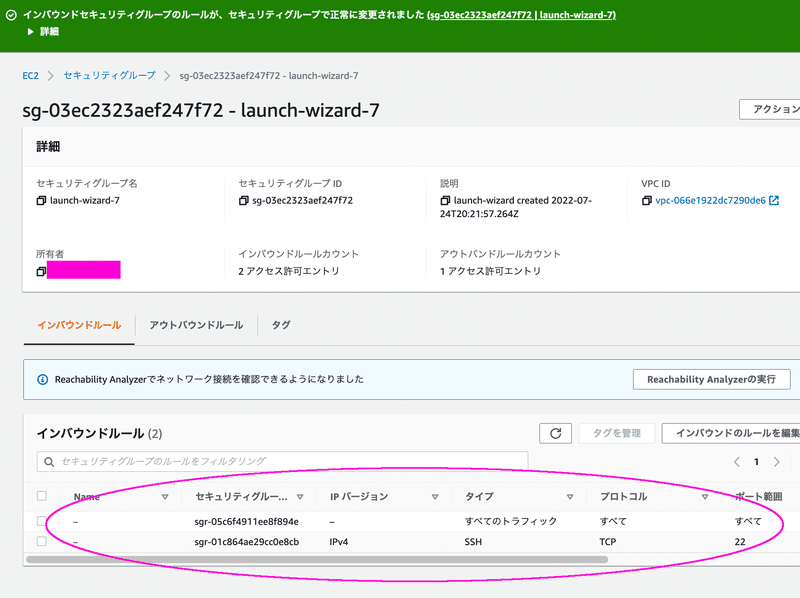The height and width of the screenshot is (598, 800).
Task: Sort by プロトコル column arrow
Action: pyautogui.click(x=705, y=497)
